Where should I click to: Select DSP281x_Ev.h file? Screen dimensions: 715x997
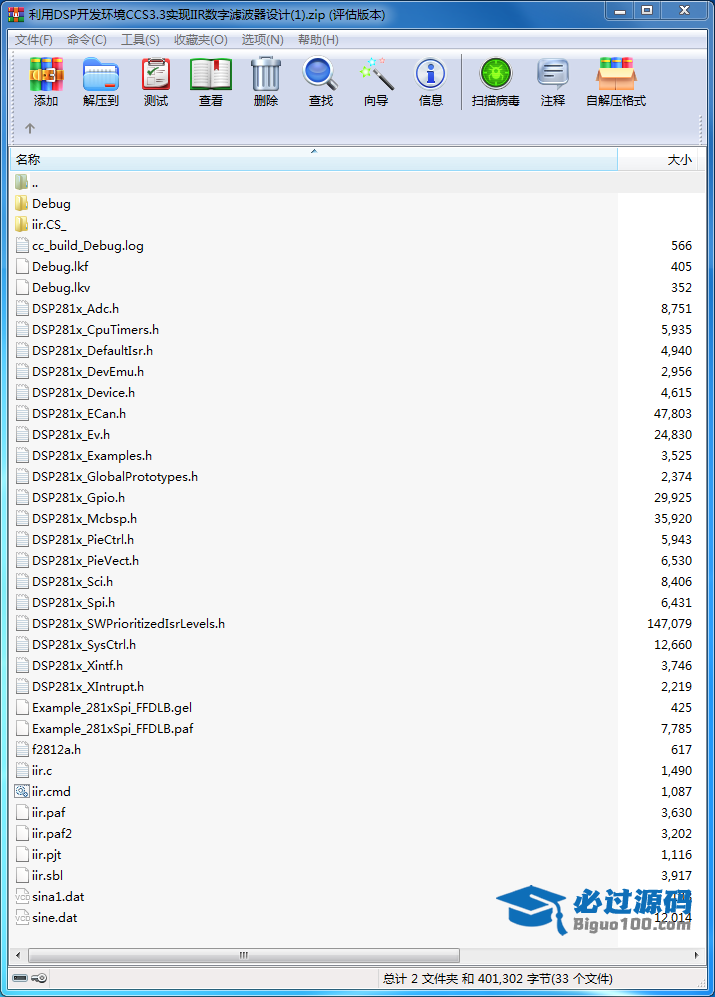(62, 434)
